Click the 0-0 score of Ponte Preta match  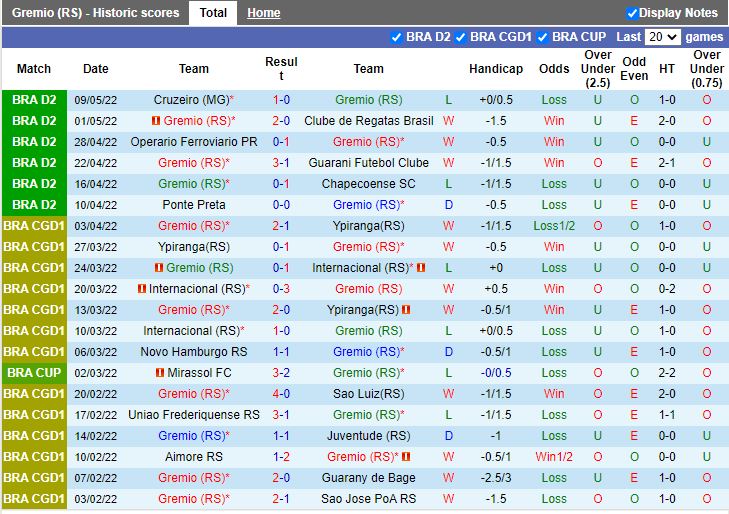[281, 204]
